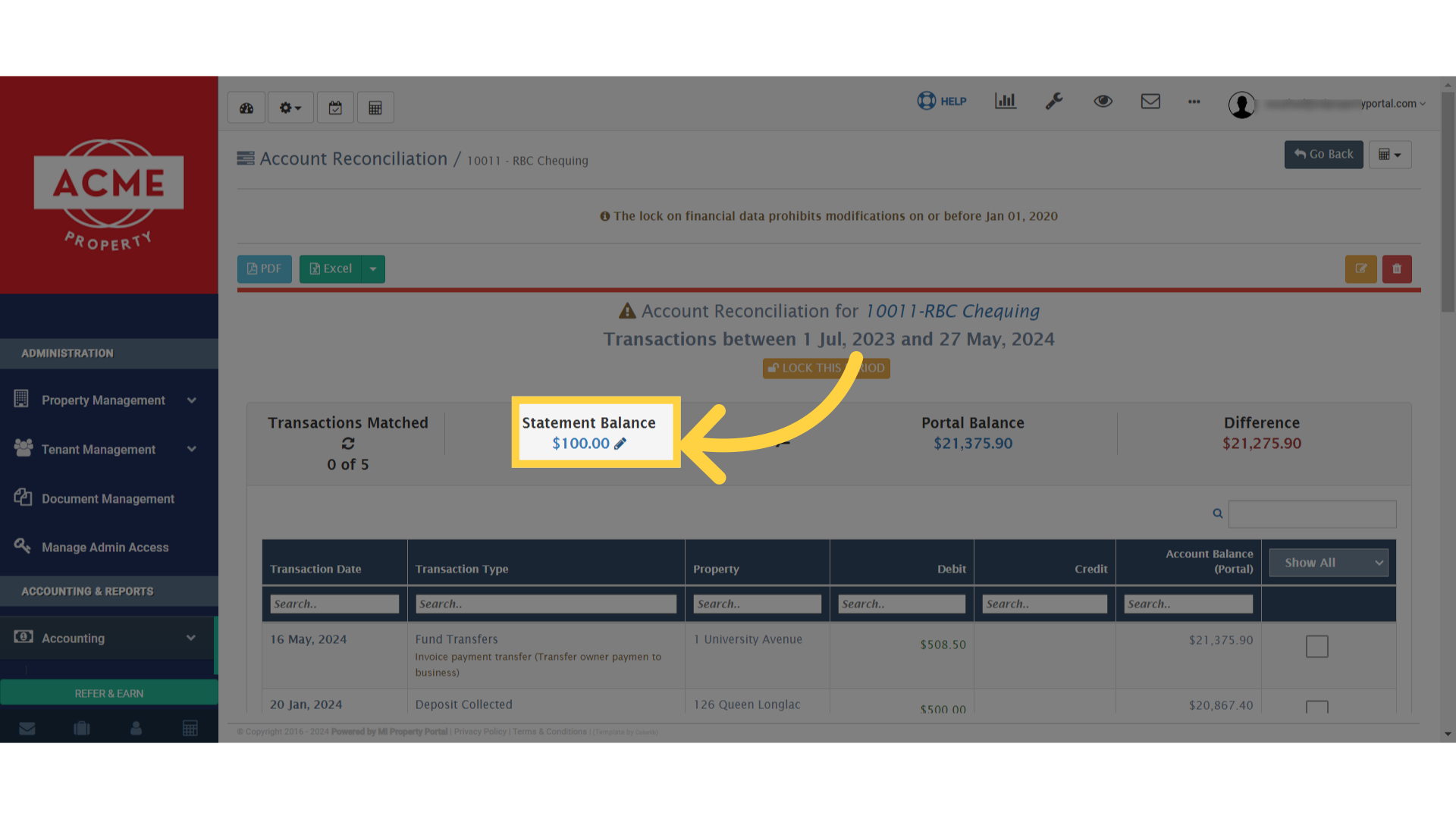Click the sidebar bottom calculator icon

click(190, 729)
